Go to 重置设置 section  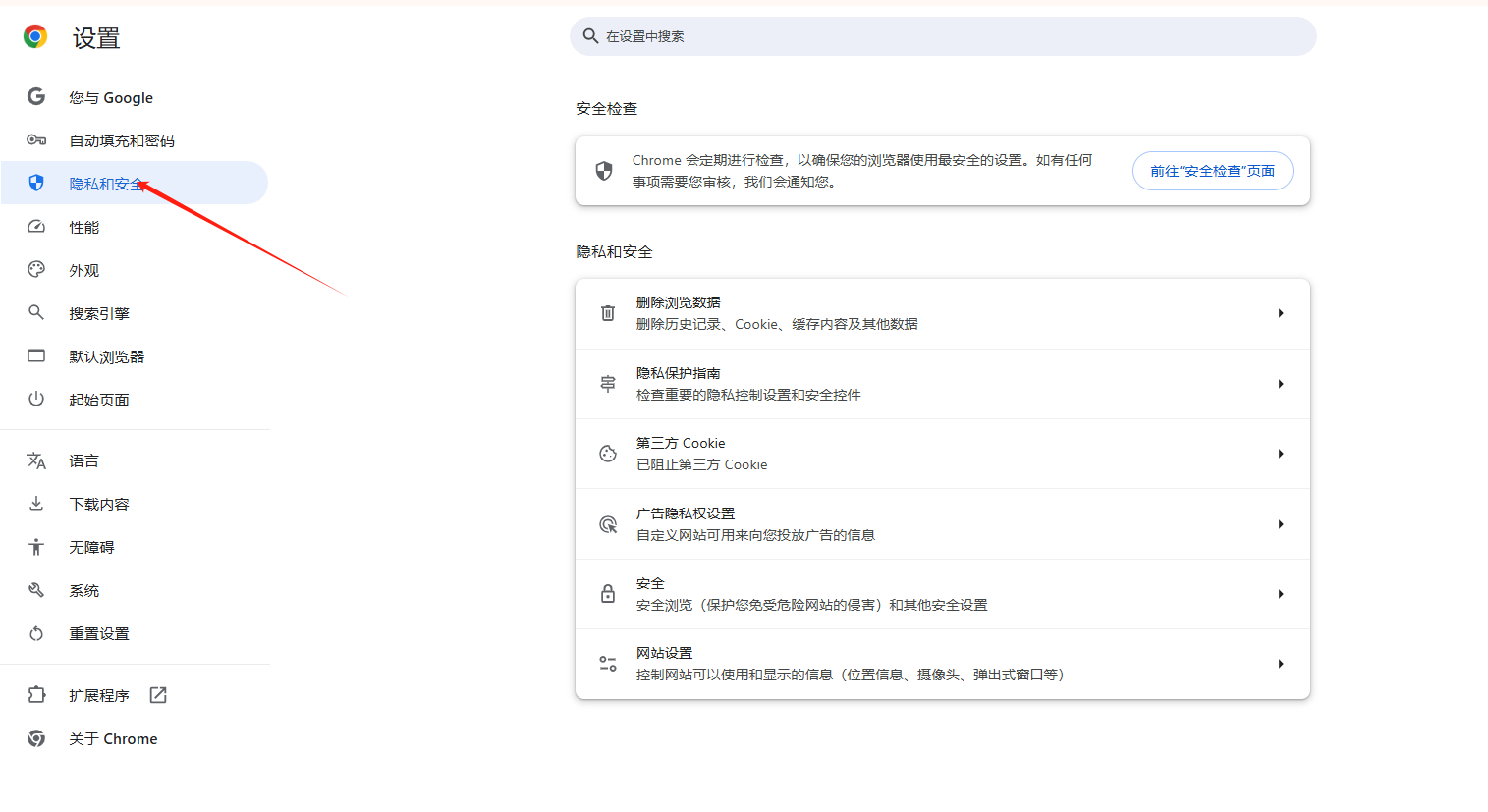point(134,633)
